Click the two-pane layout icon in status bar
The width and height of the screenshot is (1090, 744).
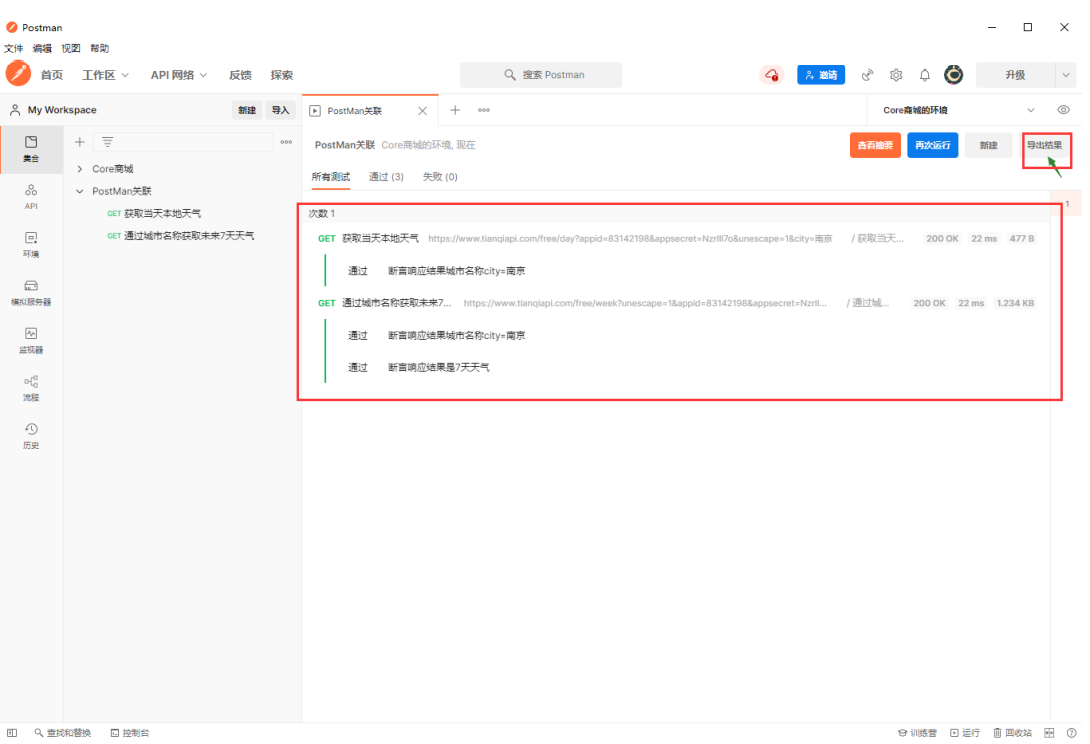pyautogui.click(x=1050, y=732)
